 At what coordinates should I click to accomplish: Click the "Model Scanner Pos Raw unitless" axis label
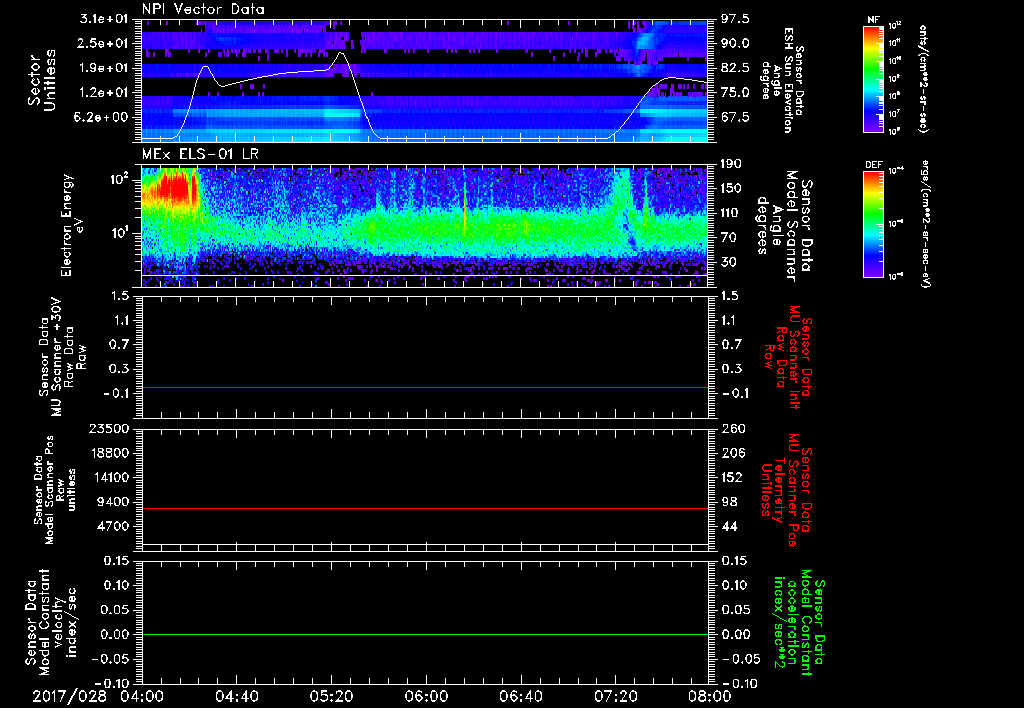click(55, 490)
